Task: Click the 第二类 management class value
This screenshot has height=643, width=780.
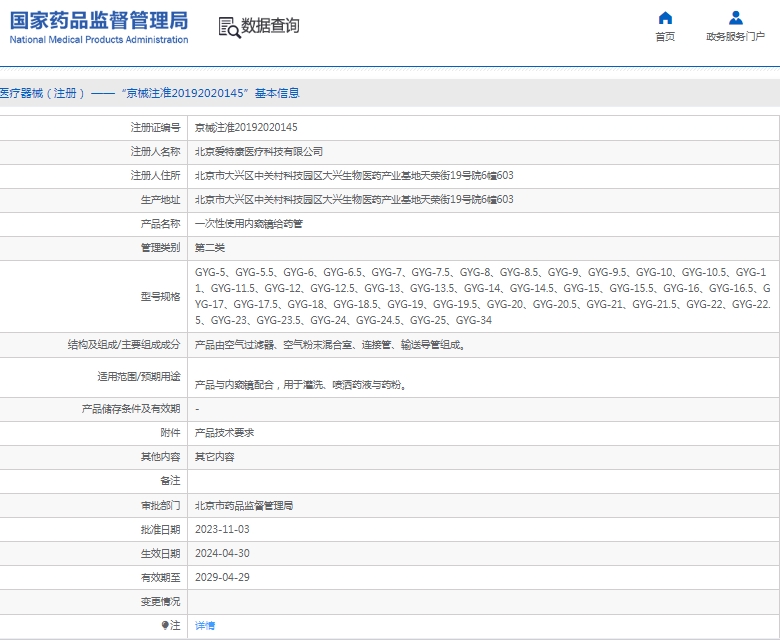Action: pos(210,248)
